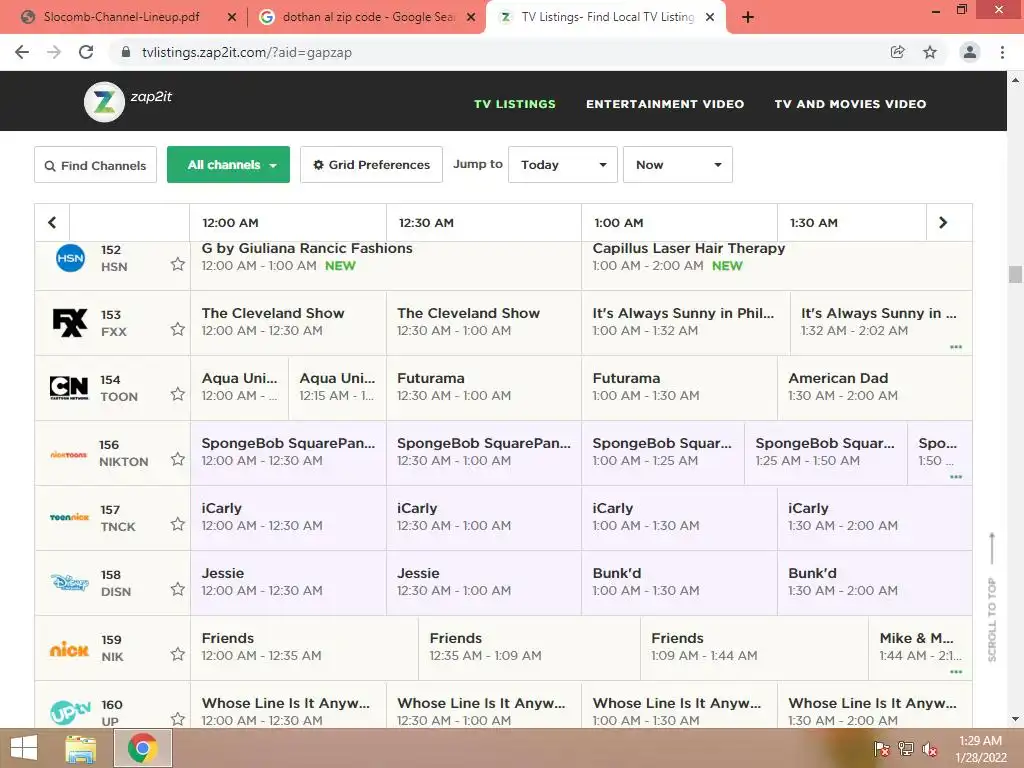The width and height of the screenshot is (1024, 768).
Task: Click the Nick channel logo
Action: (x=69, y=649)
